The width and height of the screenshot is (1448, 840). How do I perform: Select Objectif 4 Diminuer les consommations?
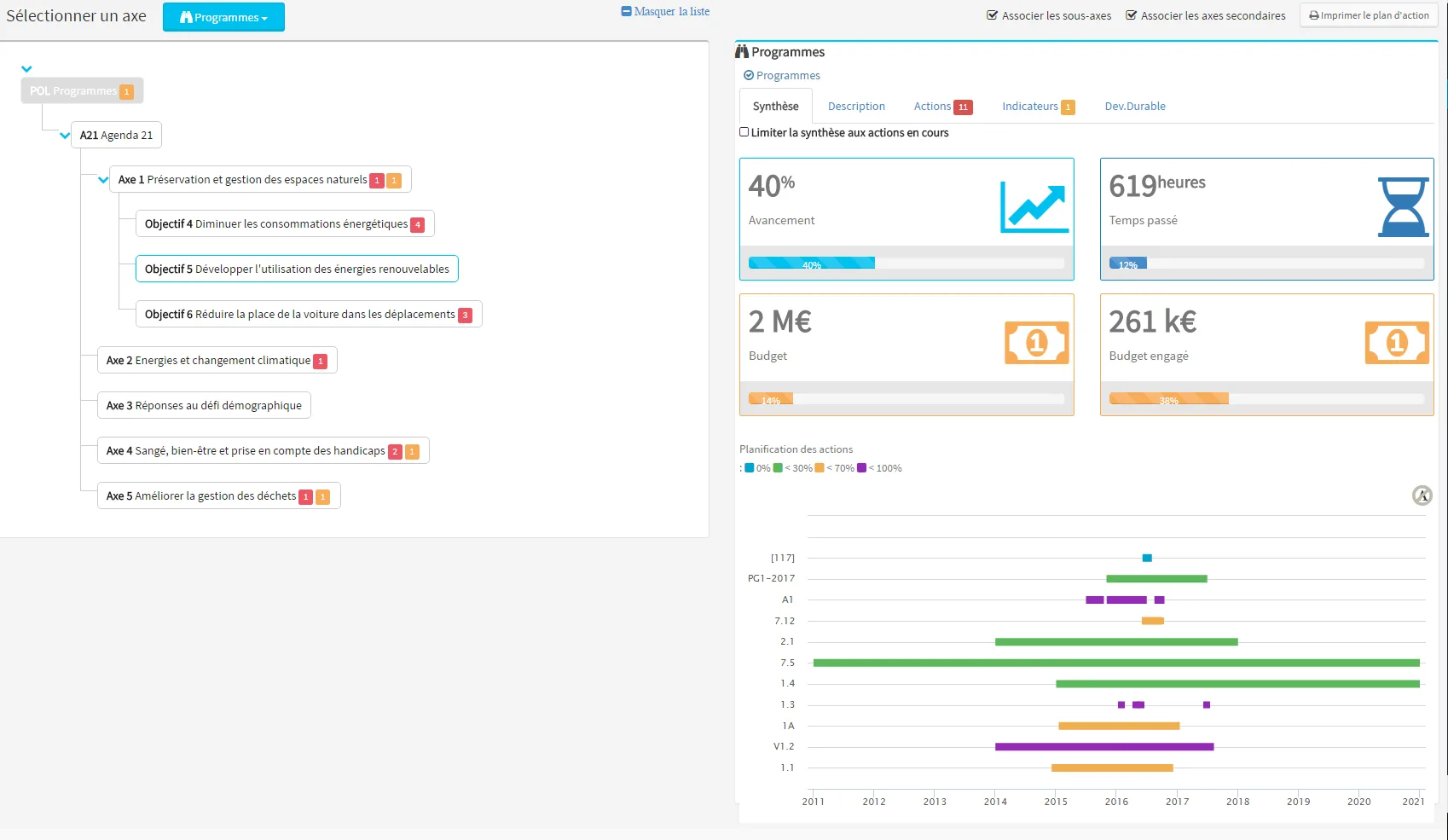pyautogui.click(x=285, y=224)
